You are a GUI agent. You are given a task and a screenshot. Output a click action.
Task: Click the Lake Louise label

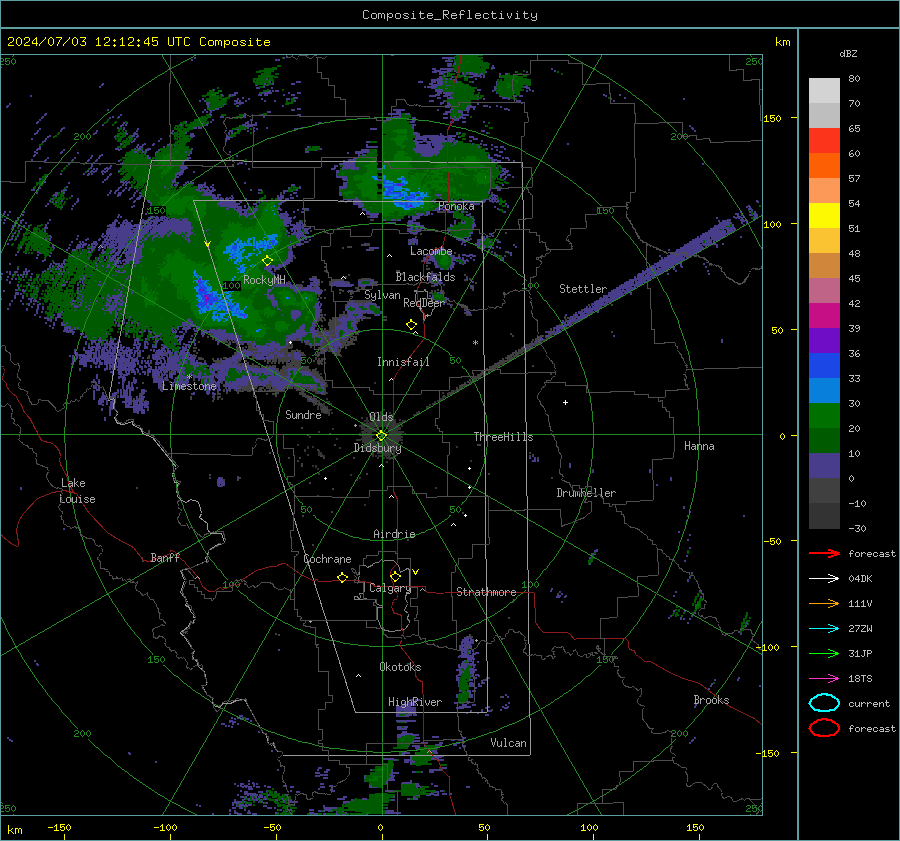pyautogui.click(x=77, y=491)
